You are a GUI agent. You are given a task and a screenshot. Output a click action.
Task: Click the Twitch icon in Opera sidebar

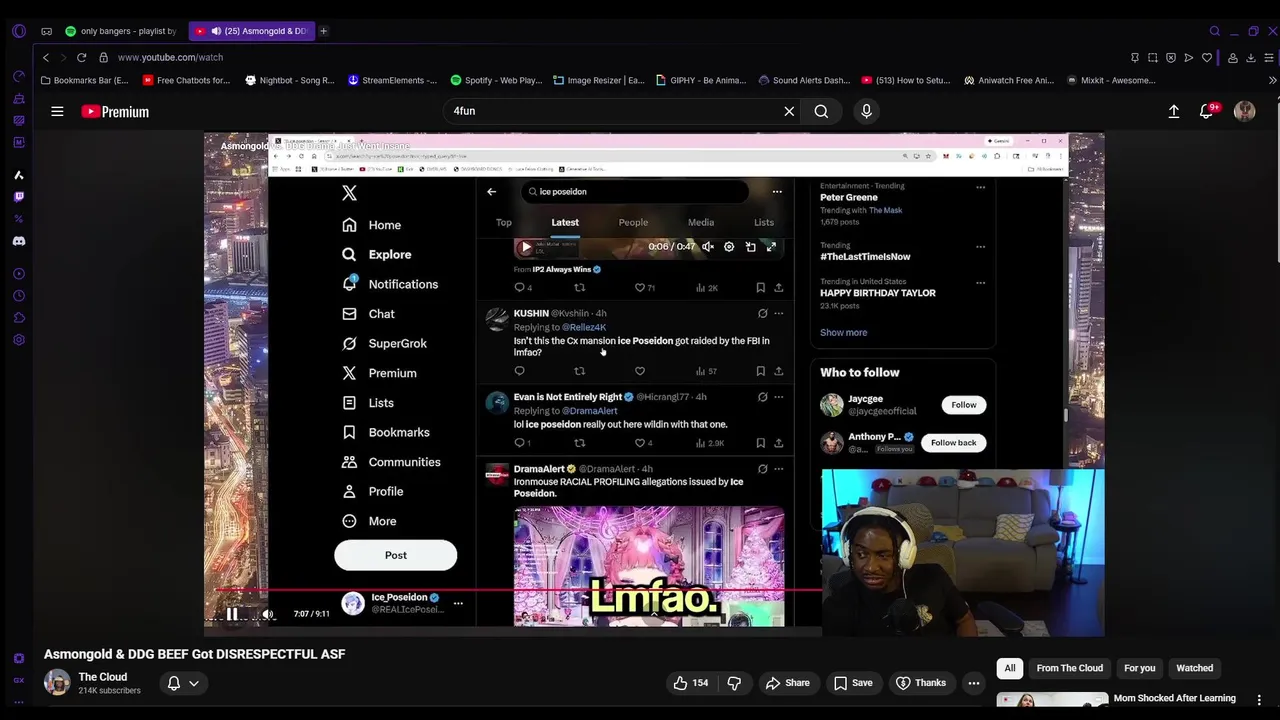click(19, 197)
